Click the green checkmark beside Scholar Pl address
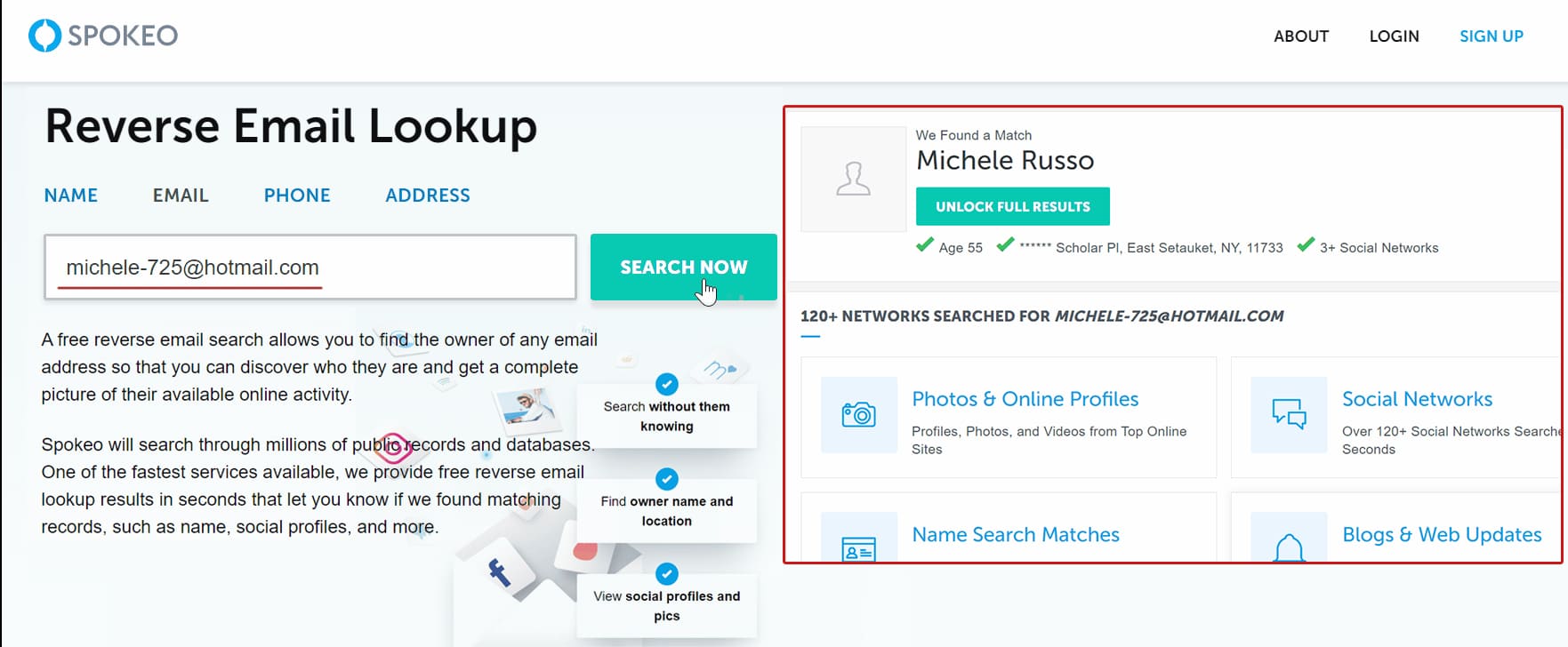 pyautogui.click(x=1005, y=244)
